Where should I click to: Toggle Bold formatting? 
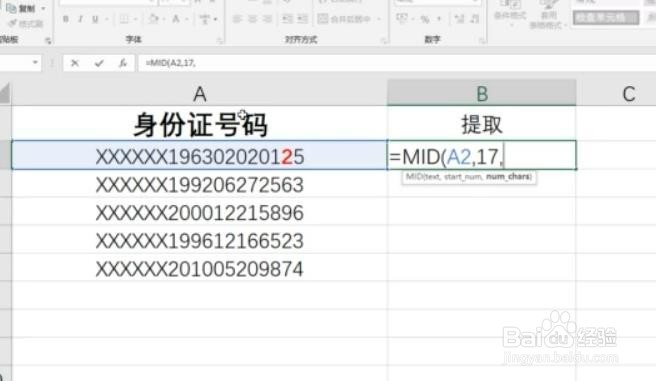pyautogui.click(x=66, y=19)
